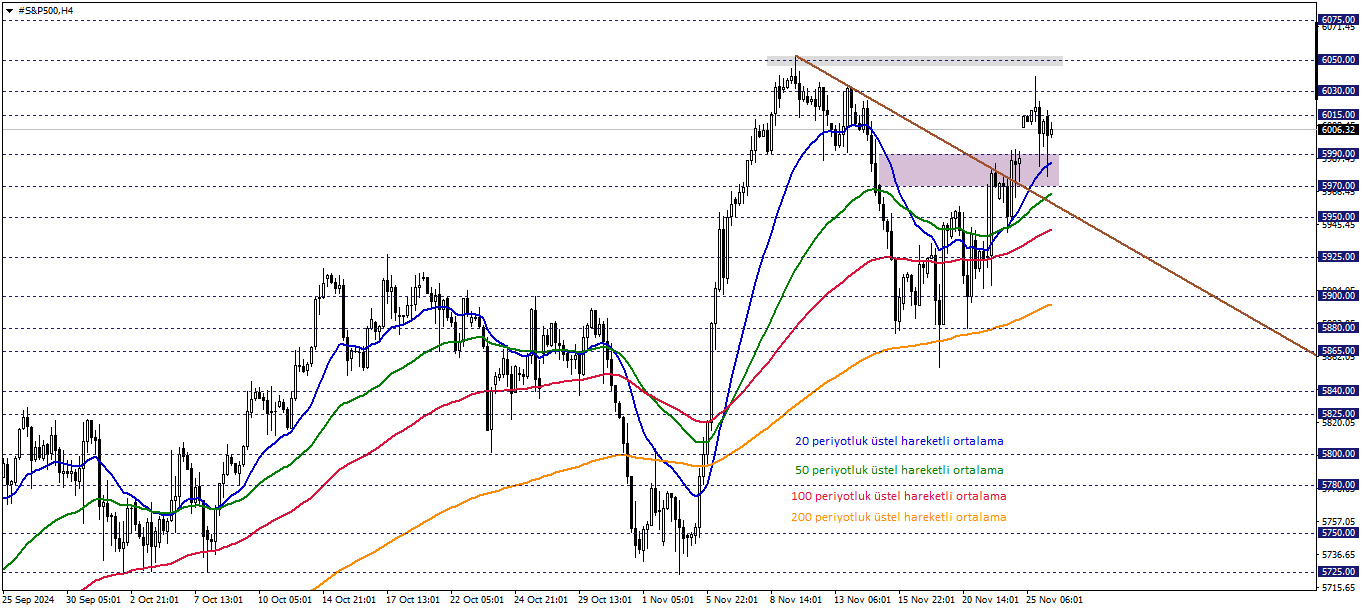Click the 5825.00 price level label
Screen dimensions: 1362x611
click(x=1338, y=413)
